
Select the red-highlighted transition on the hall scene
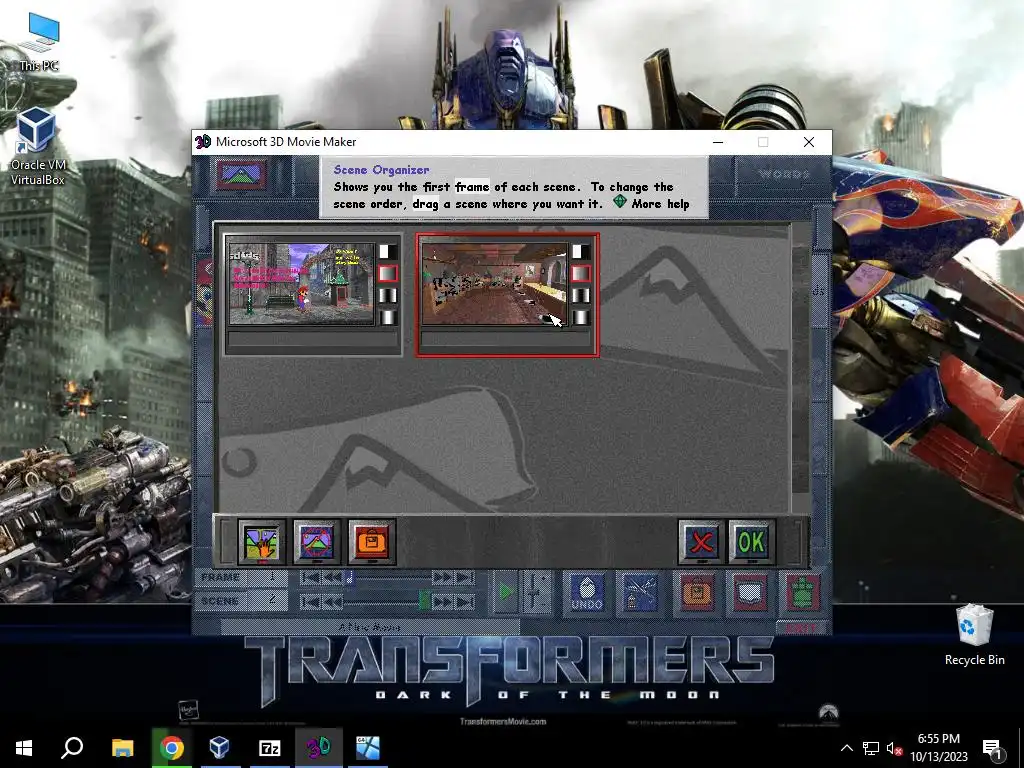(x=581, y=274)
